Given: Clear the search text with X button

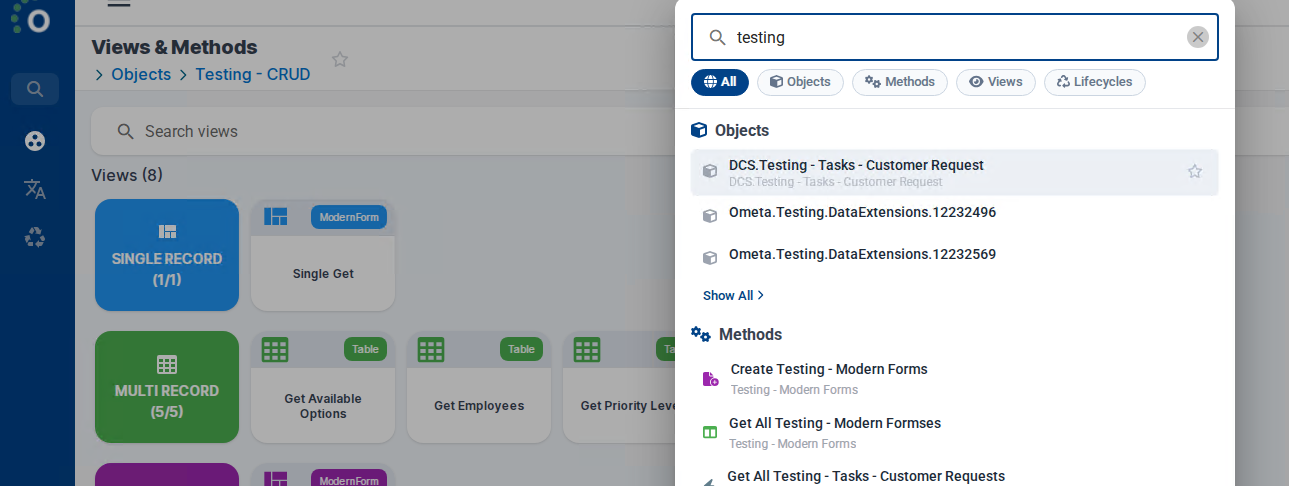Looking at the screenshot, I should point(1198,37).
